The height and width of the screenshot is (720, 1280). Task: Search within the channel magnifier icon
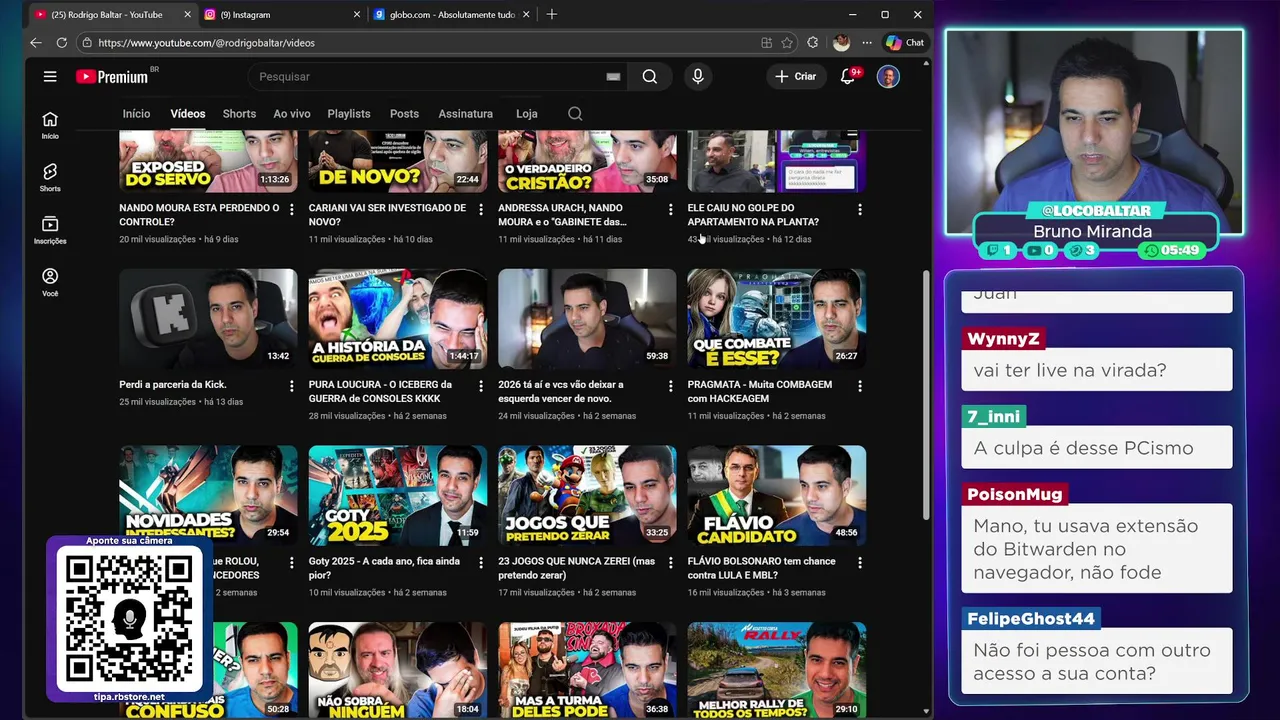tap(575, 114)
